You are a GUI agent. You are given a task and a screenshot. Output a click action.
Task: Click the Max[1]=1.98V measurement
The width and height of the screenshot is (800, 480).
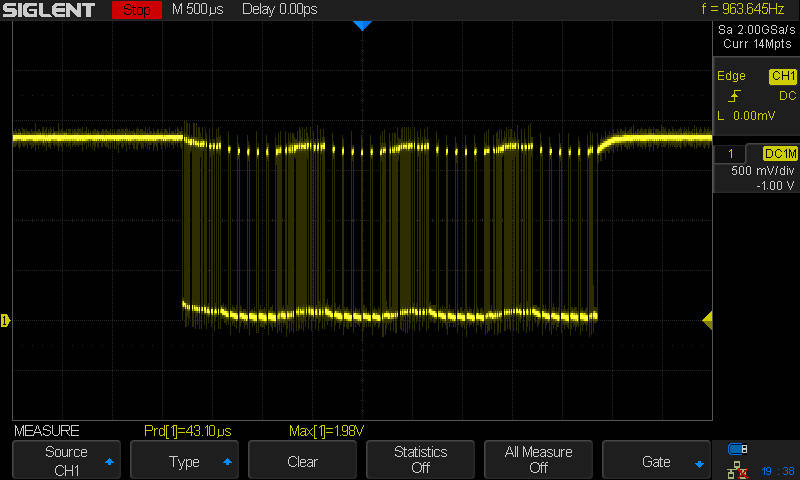pos(326,431)
